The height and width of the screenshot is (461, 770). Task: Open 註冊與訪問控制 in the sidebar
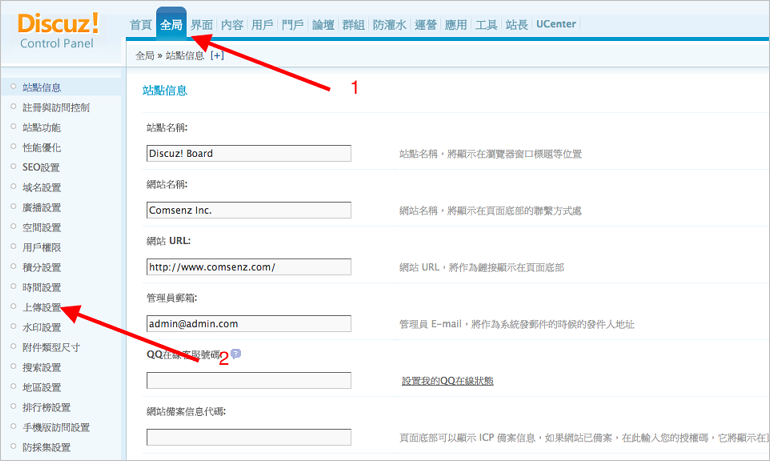pos(56,108)
